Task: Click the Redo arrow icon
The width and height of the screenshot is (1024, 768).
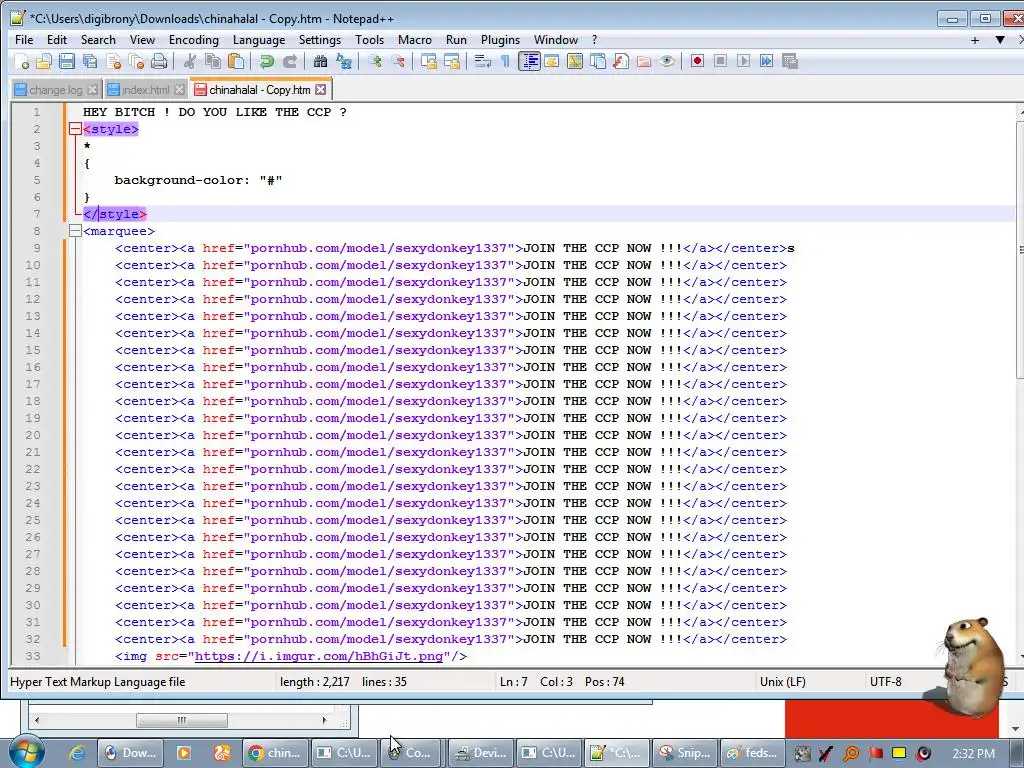Action: click(x=290, y=61)
